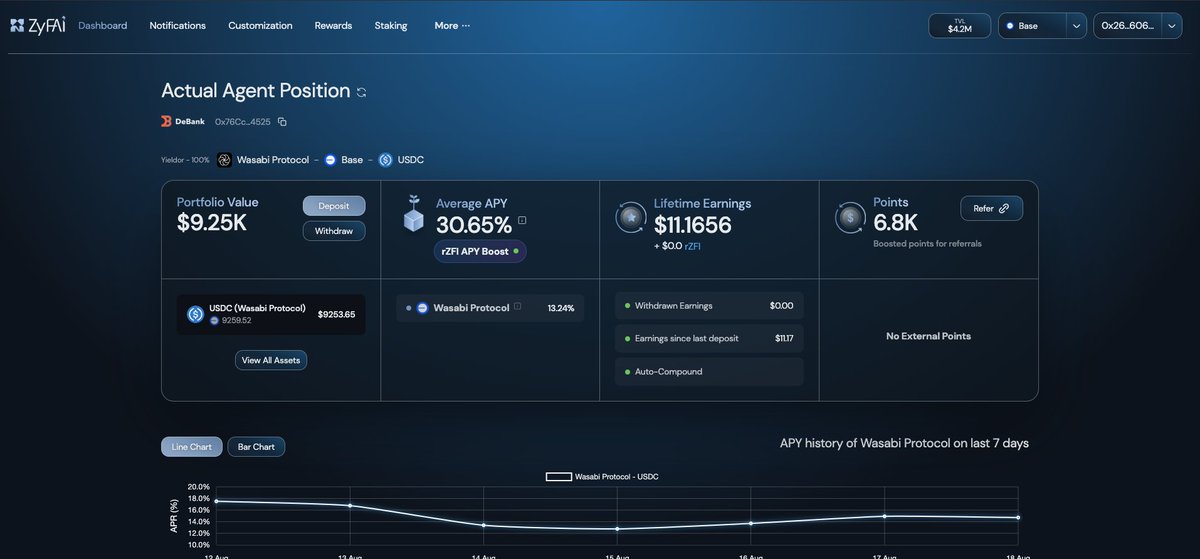The width and height of the screenshot is (1200, 559).
Task: Toggle the rZFI APY Boost pill
Action: [480, 251]
